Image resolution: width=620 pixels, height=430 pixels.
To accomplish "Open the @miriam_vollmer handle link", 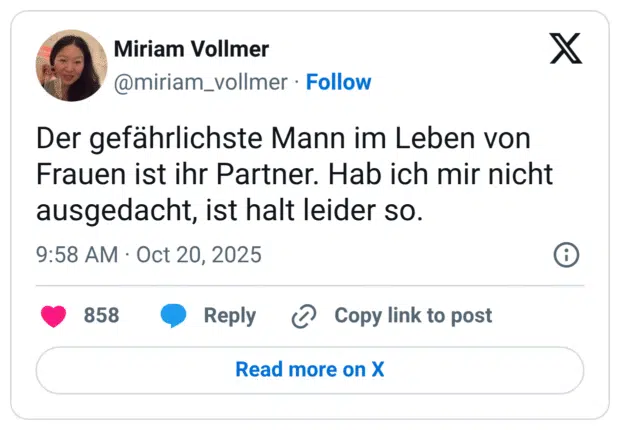I will [201, 82].
